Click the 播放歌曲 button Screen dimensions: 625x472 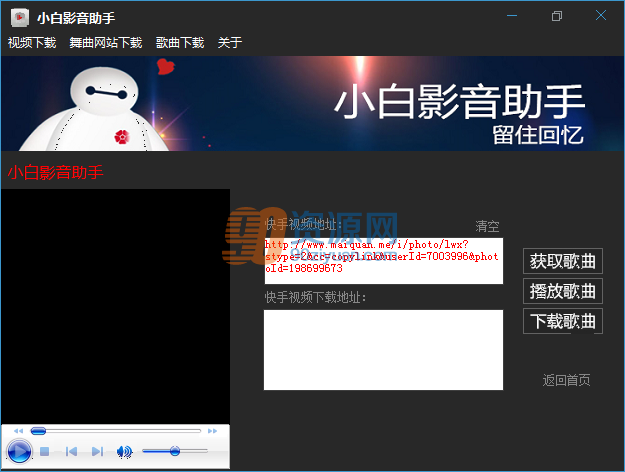562,291
